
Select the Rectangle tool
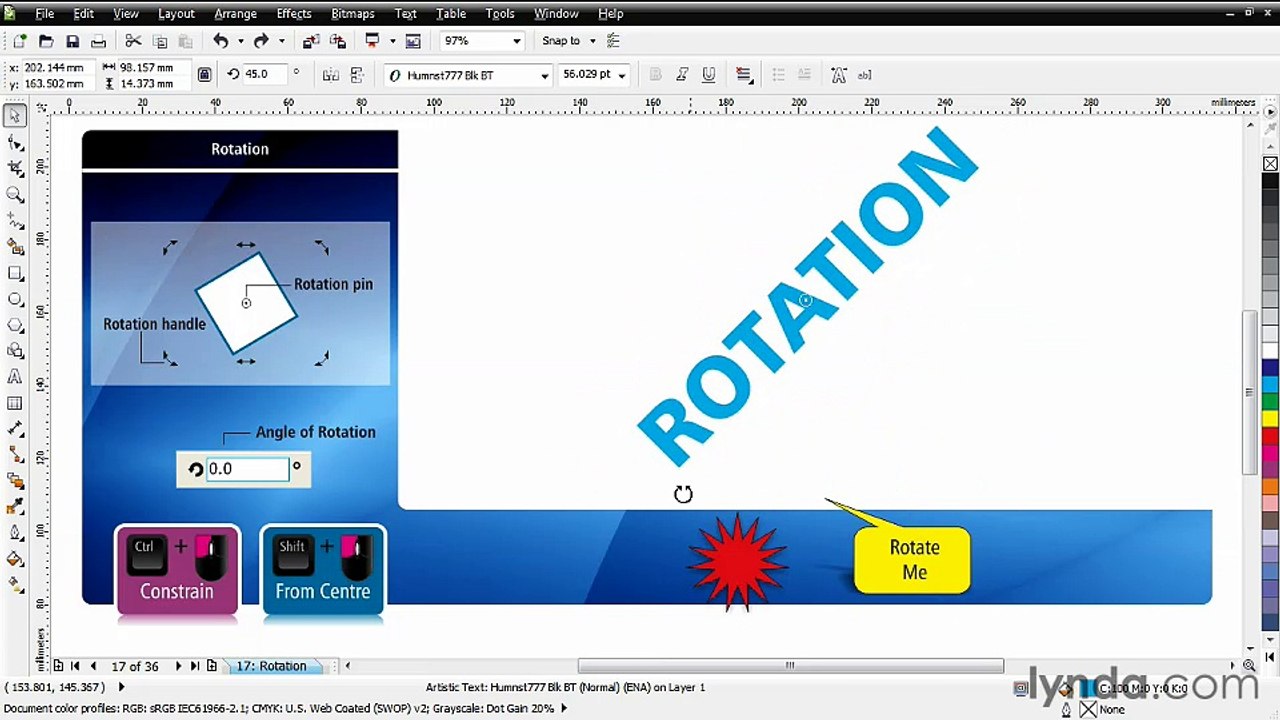(x=15, y=273)
